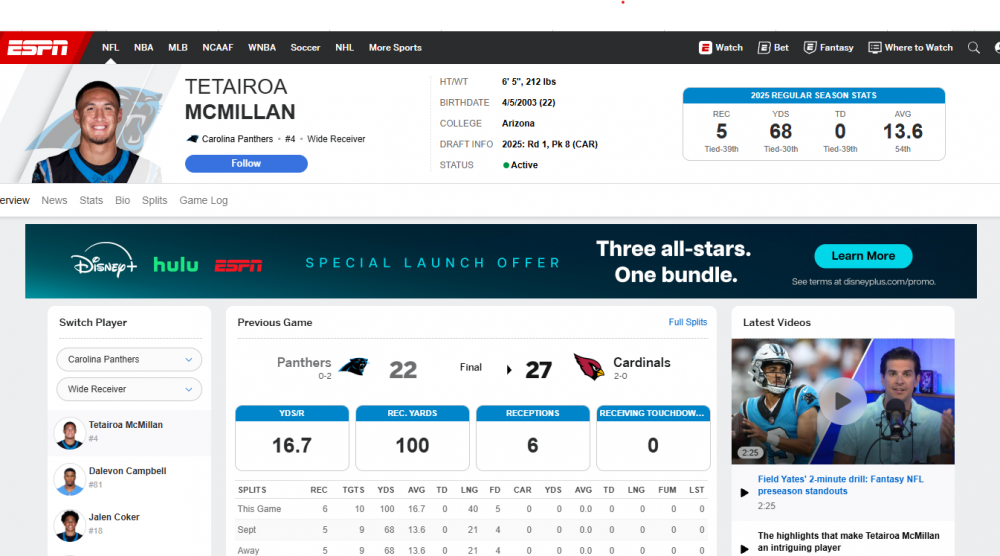The image size is (1000, 556).
Task: Click the ESPN logo in header
Action: [38, 48]
